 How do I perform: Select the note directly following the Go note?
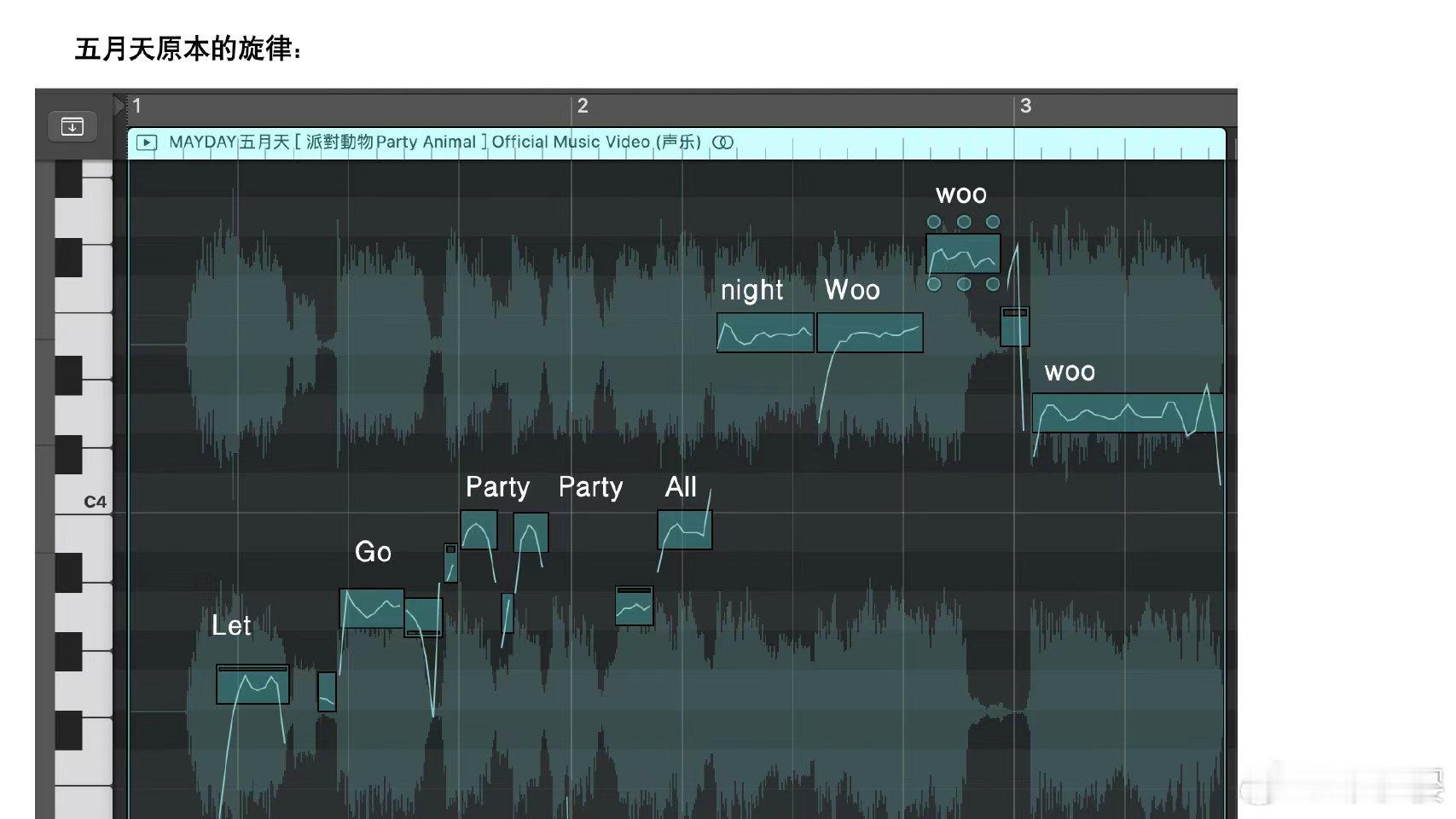pos(423,617)
